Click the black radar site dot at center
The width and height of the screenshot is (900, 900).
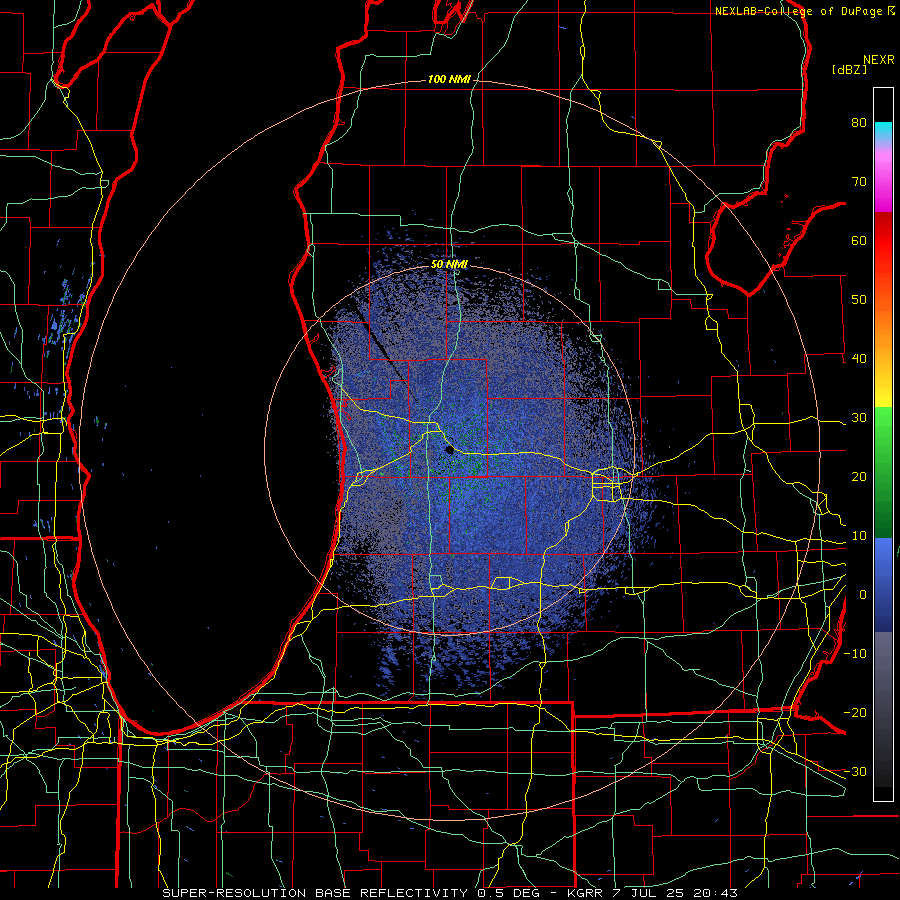click(x=449, y=450)
